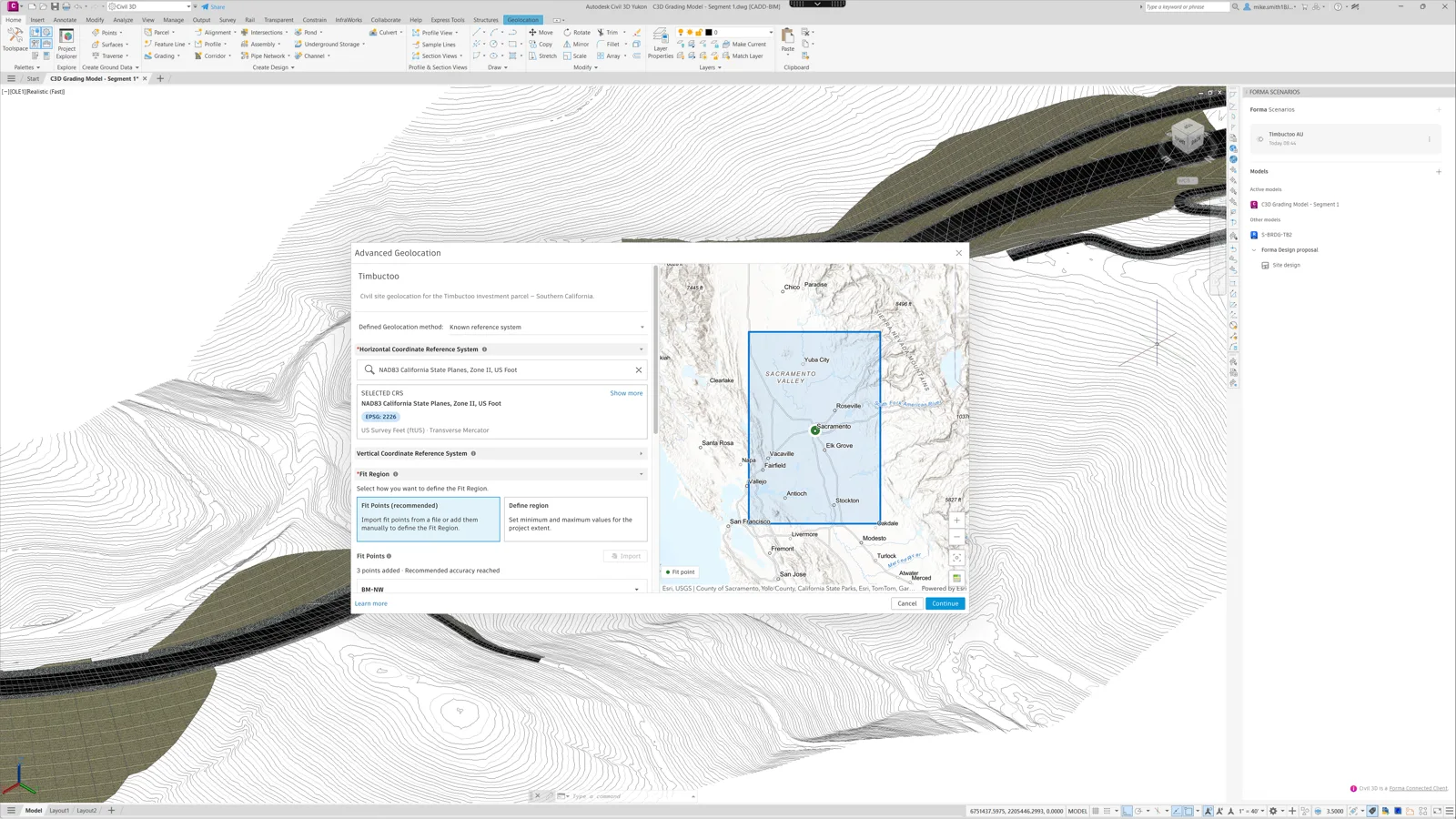Click the status bar customization menu icon
The height and width of the screenshot is (819, 1456).
(1450, 811)
